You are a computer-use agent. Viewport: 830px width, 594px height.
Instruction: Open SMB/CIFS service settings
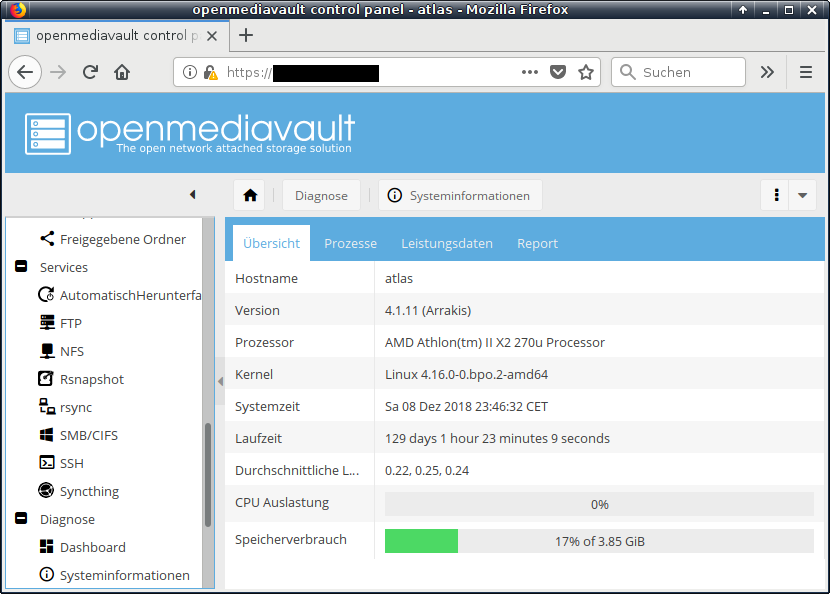tap(88, 435)
